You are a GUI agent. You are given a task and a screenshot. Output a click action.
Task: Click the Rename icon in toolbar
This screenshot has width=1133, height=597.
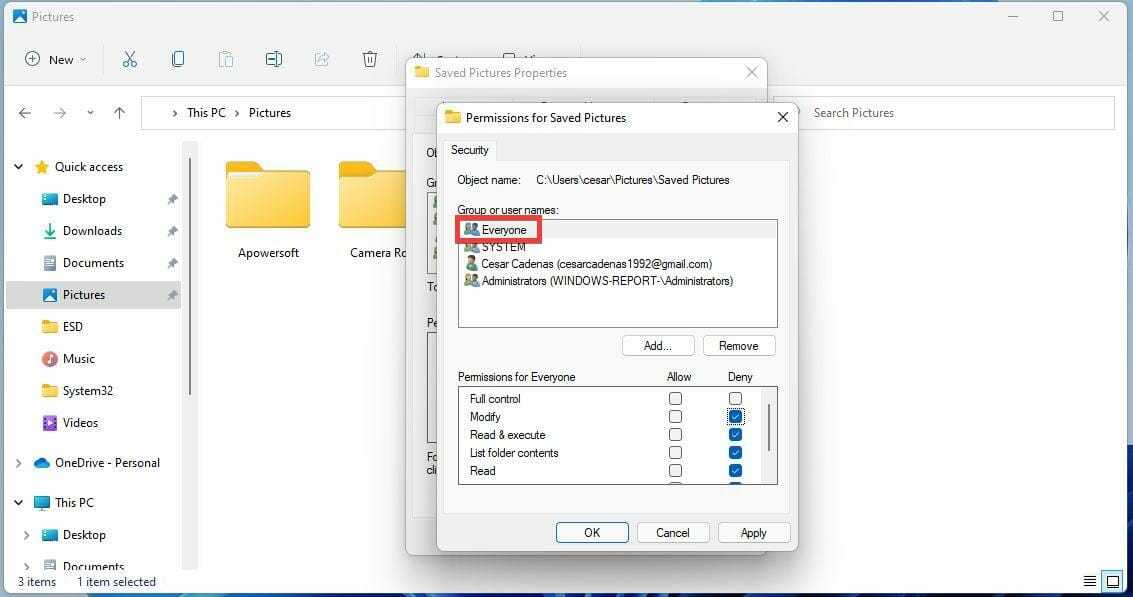click(x=273, y=59)
